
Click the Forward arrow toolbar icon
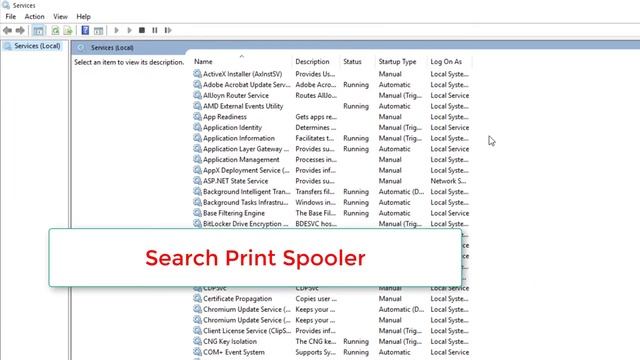pyautogui.click(x=20, y=30)
